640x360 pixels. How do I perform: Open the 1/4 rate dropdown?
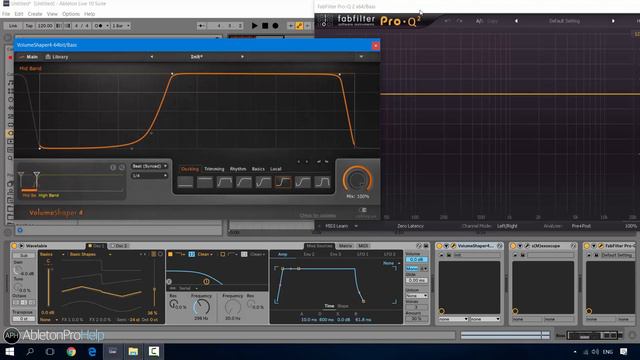149,176
